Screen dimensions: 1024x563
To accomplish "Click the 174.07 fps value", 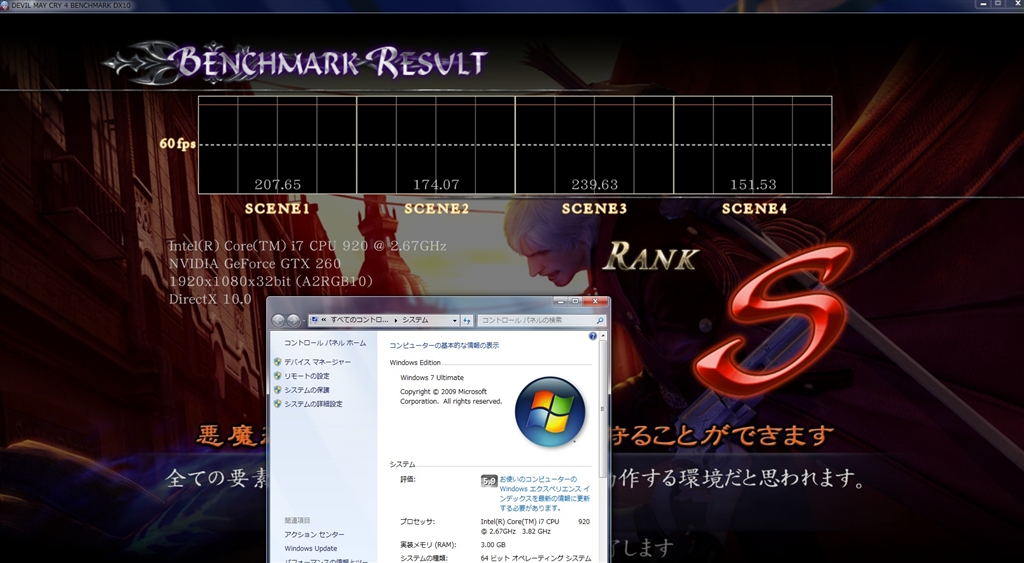I will (x=436, y=185).
